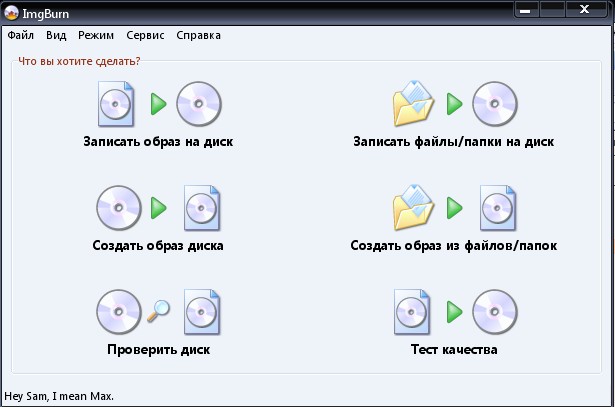Choose 'Создать образ диска' label
The width and height of the screenshot is (615, 407).
click(x=158, y=246)
